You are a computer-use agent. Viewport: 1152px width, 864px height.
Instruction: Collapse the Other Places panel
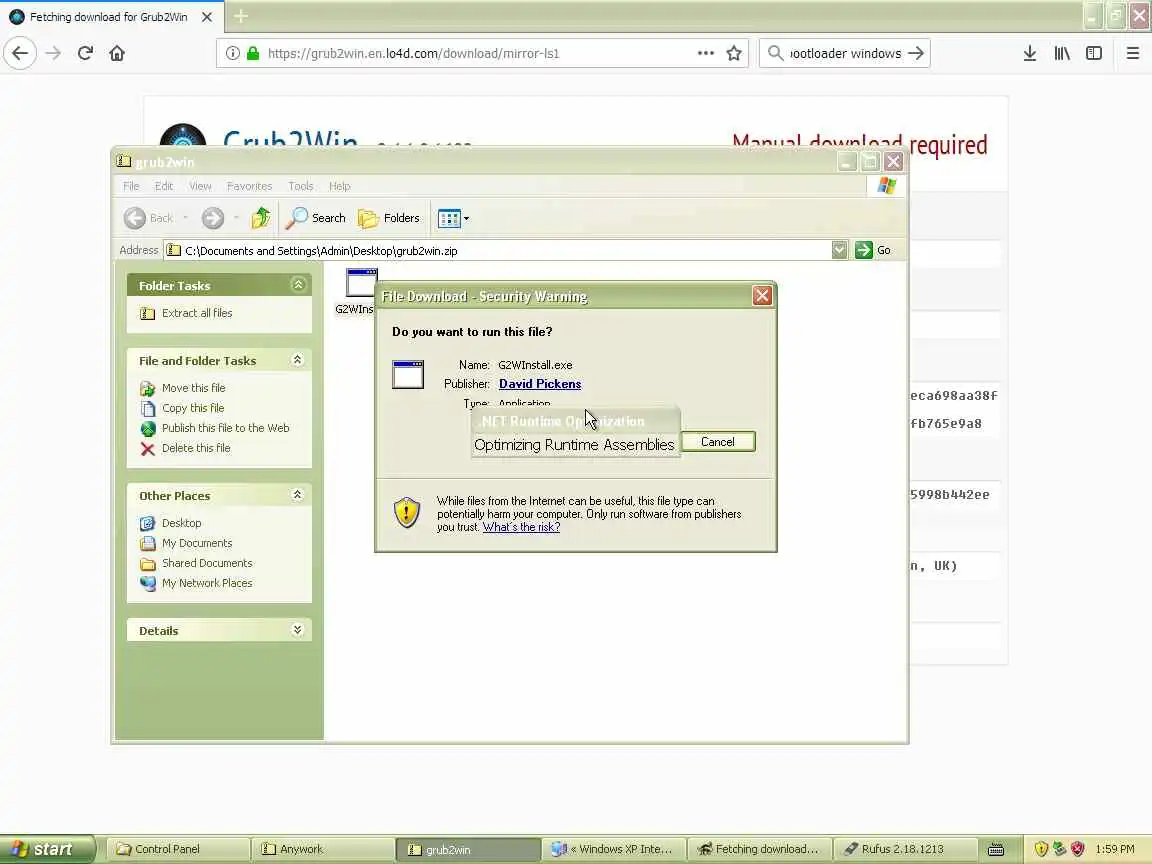pos(298,494)
